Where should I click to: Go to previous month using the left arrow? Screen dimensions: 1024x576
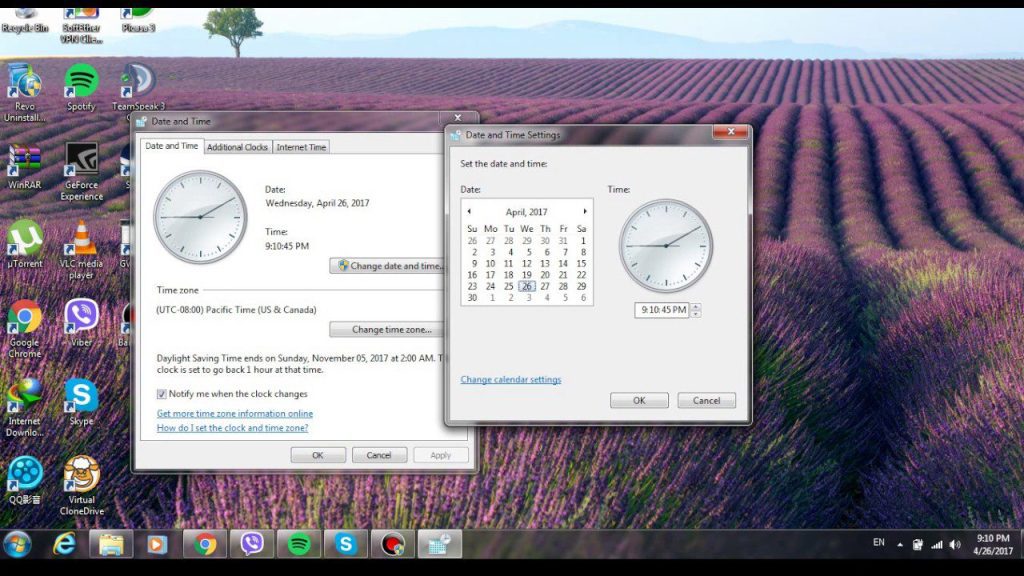pyautogui.click(x=469, y=211)
